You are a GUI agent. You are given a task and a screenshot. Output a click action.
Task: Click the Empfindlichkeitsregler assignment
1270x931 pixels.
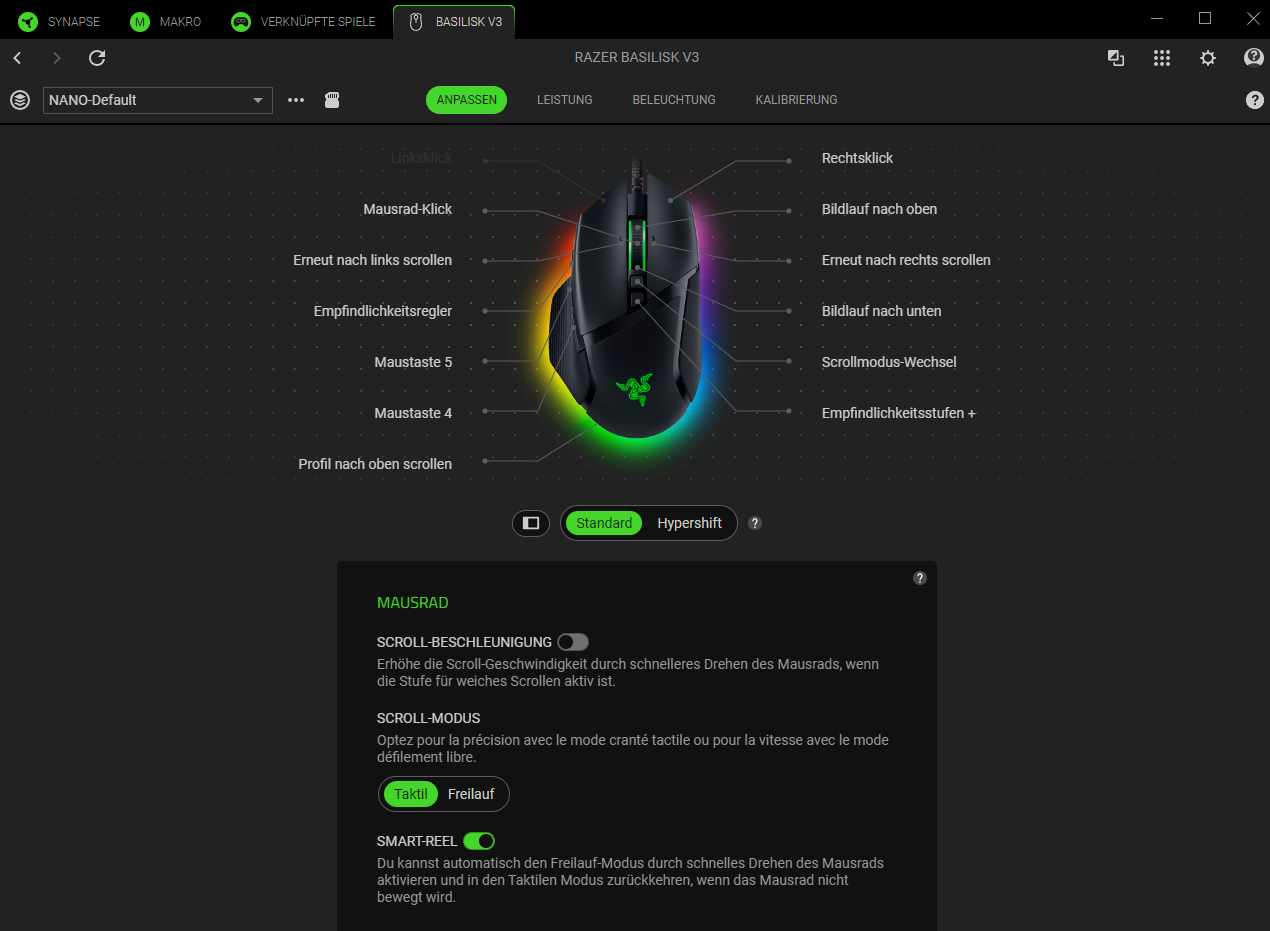(383, 311)
